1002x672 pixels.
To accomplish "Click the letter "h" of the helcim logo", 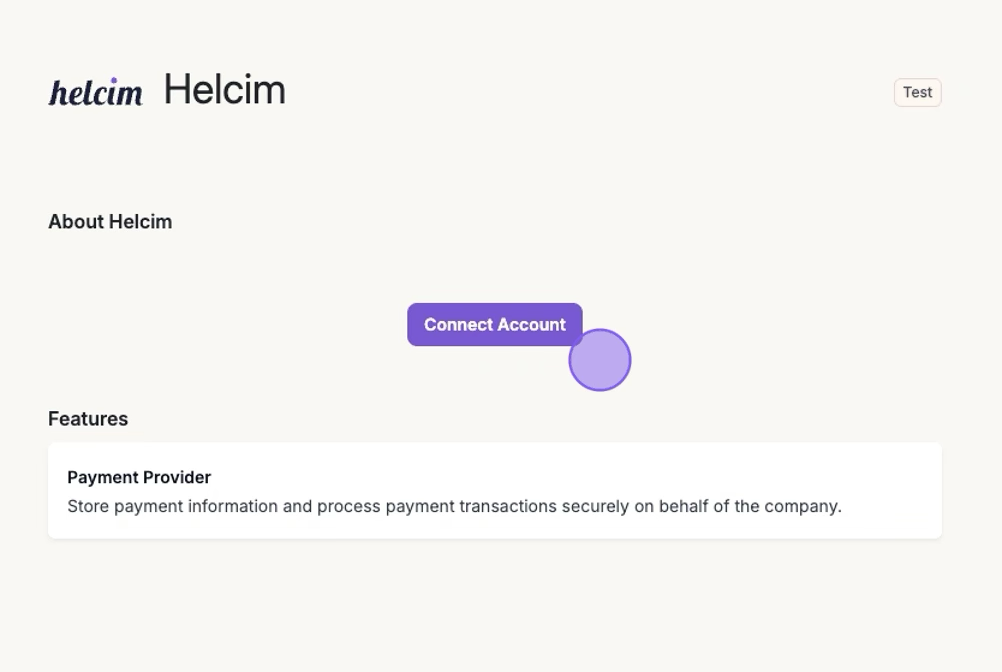I will pyautogui.click(x=58, y=93).
